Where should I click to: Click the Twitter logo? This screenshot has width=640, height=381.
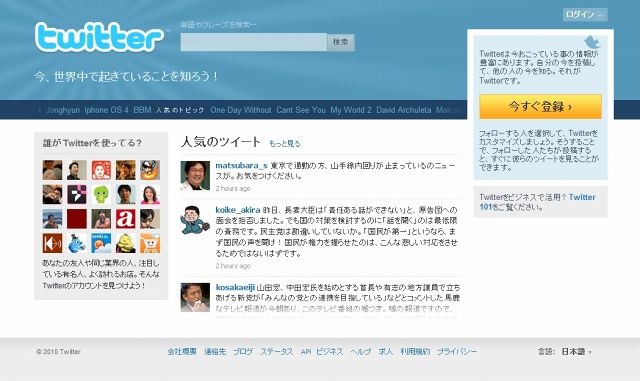click(x=99, y=37)
